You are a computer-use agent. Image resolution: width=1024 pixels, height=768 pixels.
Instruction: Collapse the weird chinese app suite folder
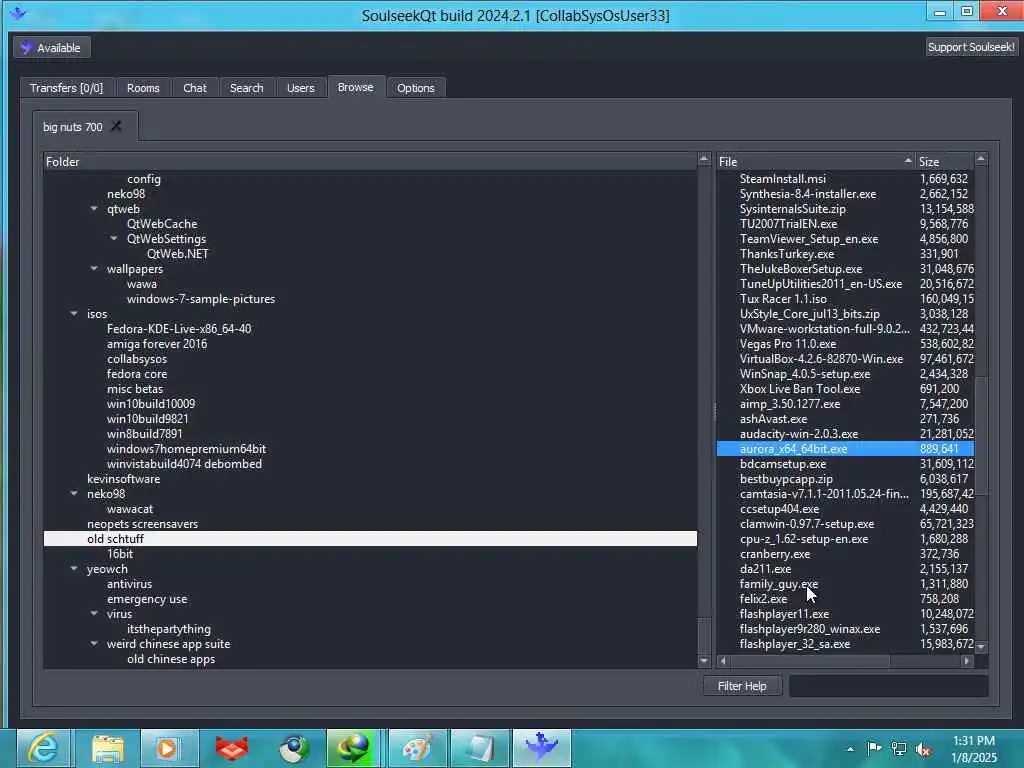coord(94,644)
